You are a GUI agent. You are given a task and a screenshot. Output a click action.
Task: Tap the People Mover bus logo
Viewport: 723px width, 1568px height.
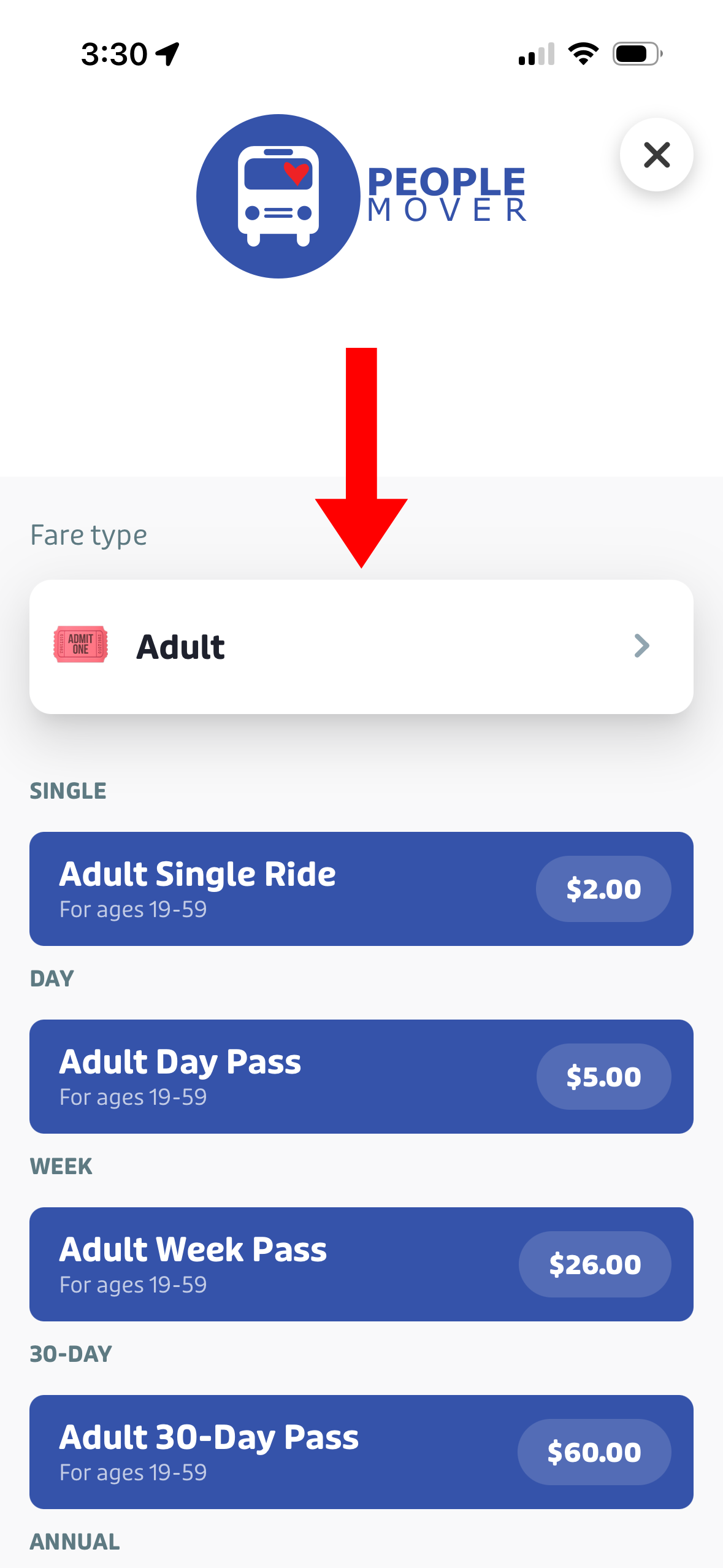coord(278,196)
